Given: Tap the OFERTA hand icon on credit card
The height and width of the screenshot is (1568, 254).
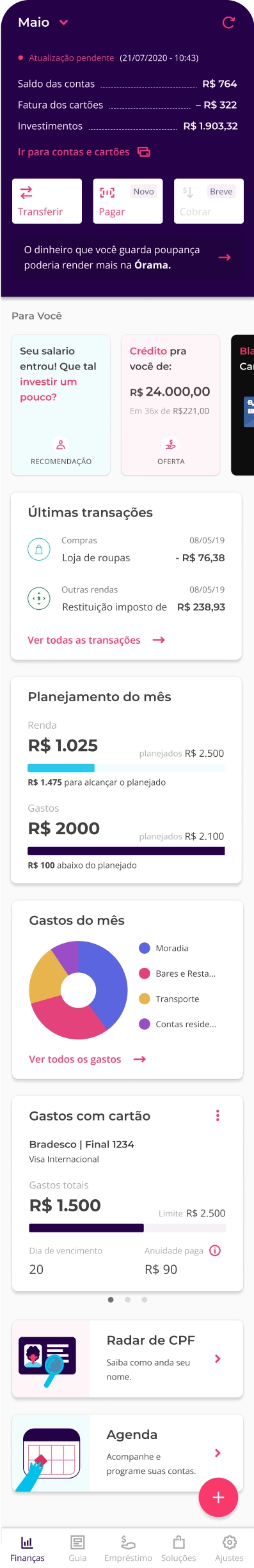Looking at the screenshot, I should pos(170,444).
